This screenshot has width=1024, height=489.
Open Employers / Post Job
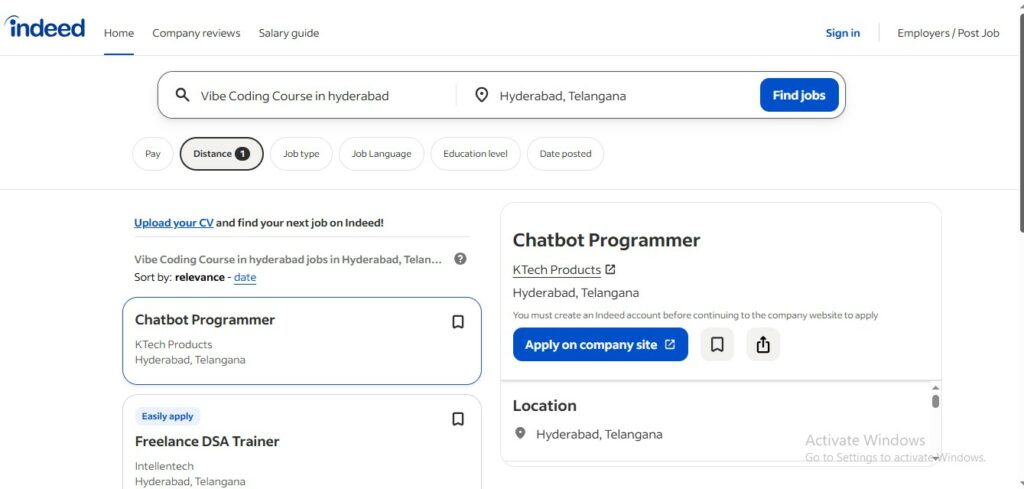tap(948, 33)
